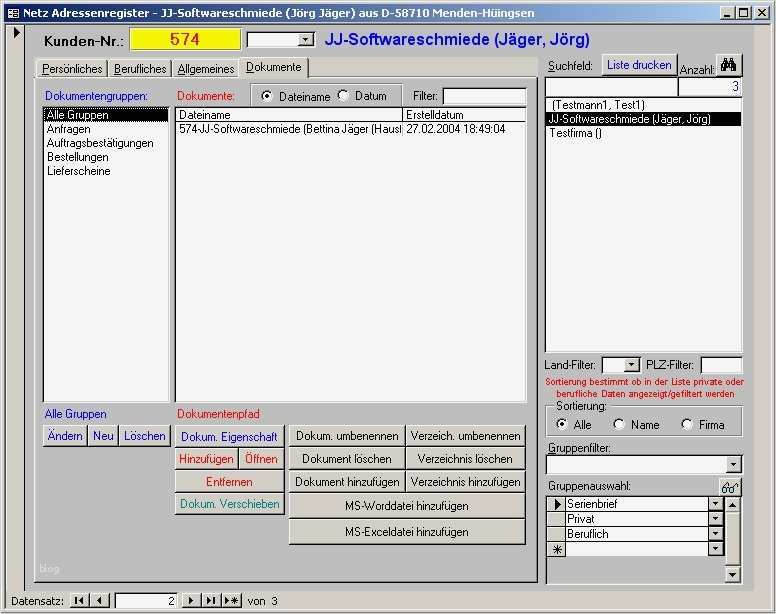Screen dimensions: 776x614
Task: Click MS-Worddatei hinzufügen button
Action: tap(407, 506)
